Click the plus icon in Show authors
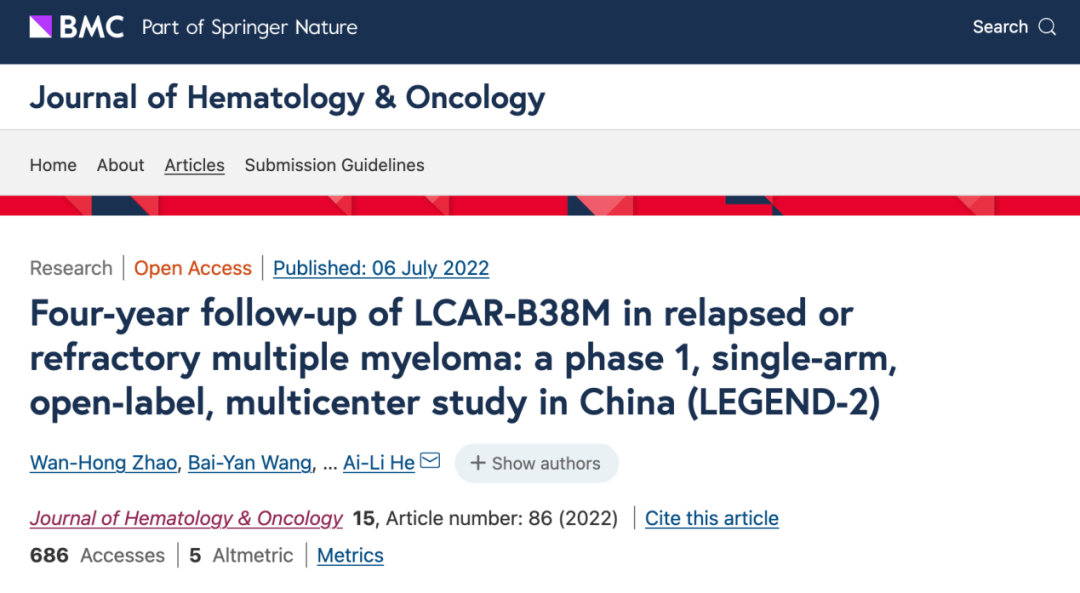Image resolution: width=1080 pixels, height=593 pixels. tap(478, 463)
